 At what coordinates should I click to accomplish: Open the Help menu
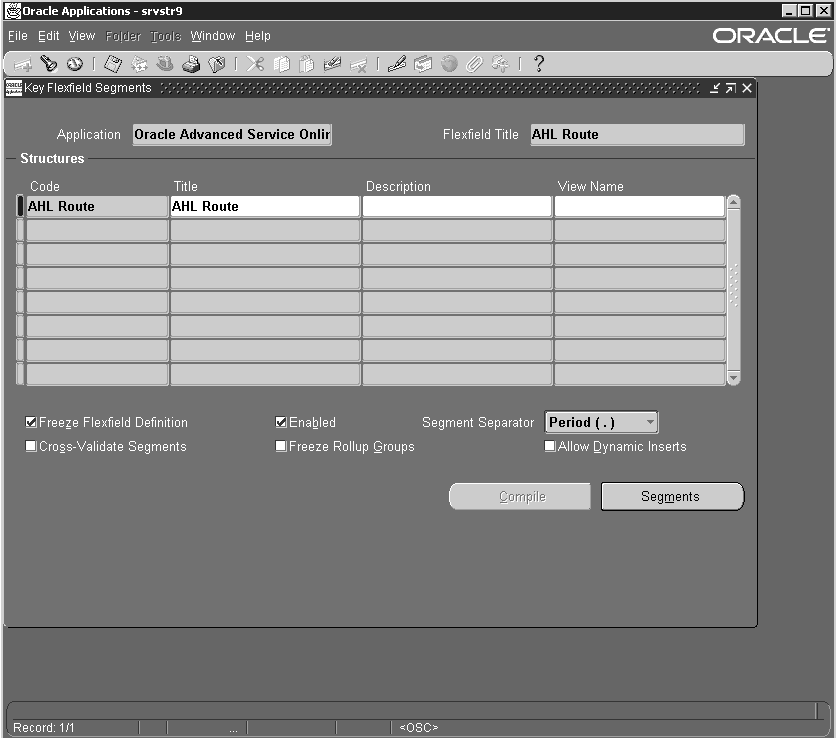pos(258,36)
